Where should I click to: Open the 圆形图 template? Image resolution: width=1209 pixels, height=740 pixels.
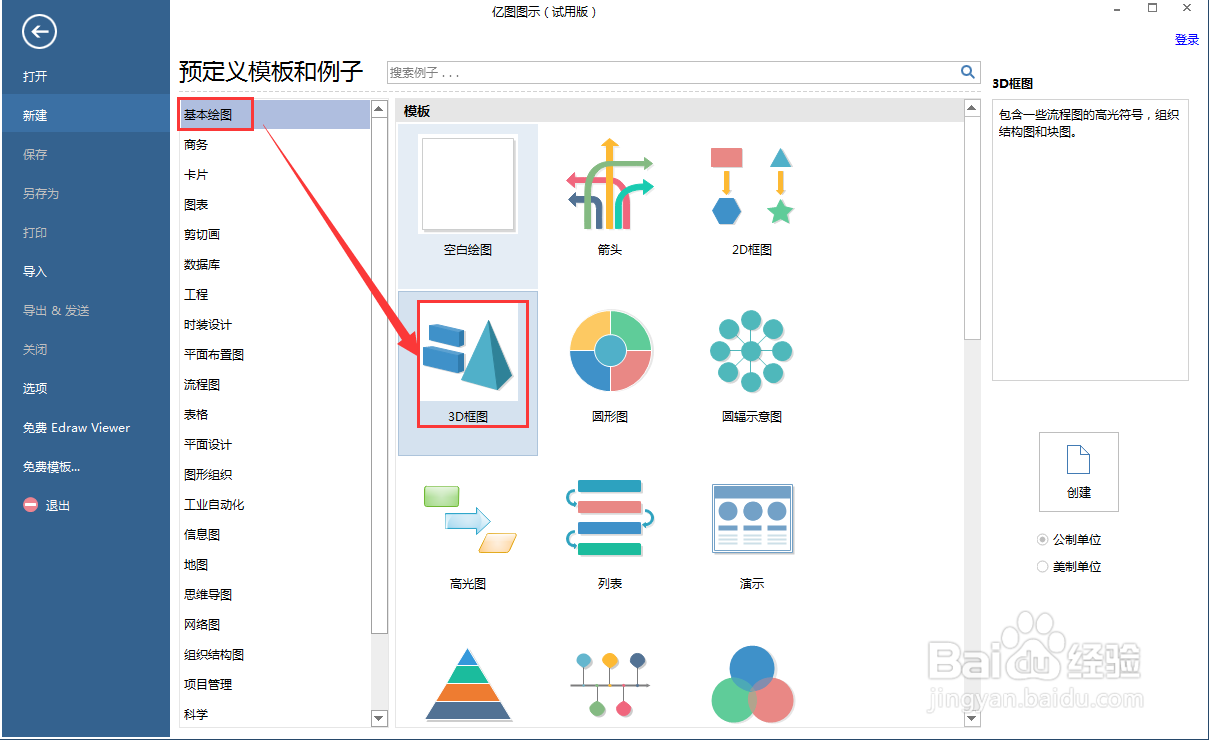point(609,350)
